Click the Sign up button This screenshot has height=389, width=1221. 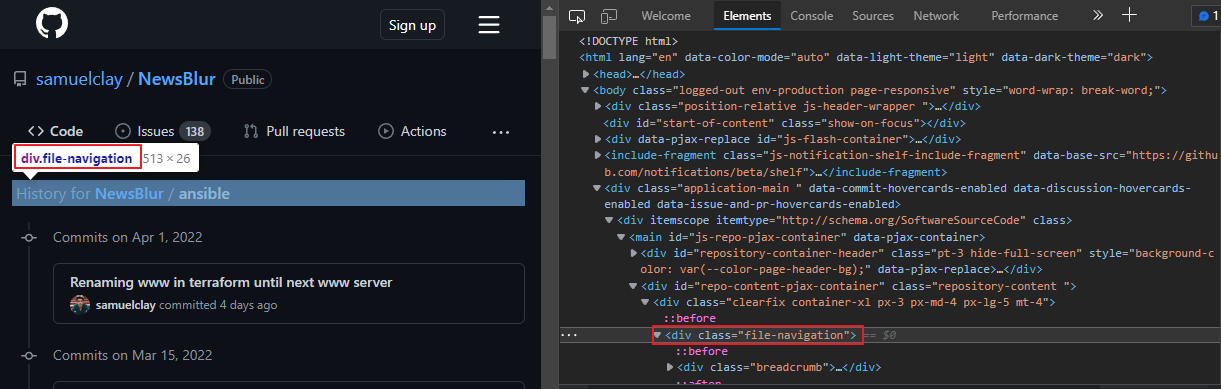[x=412, y=25]
